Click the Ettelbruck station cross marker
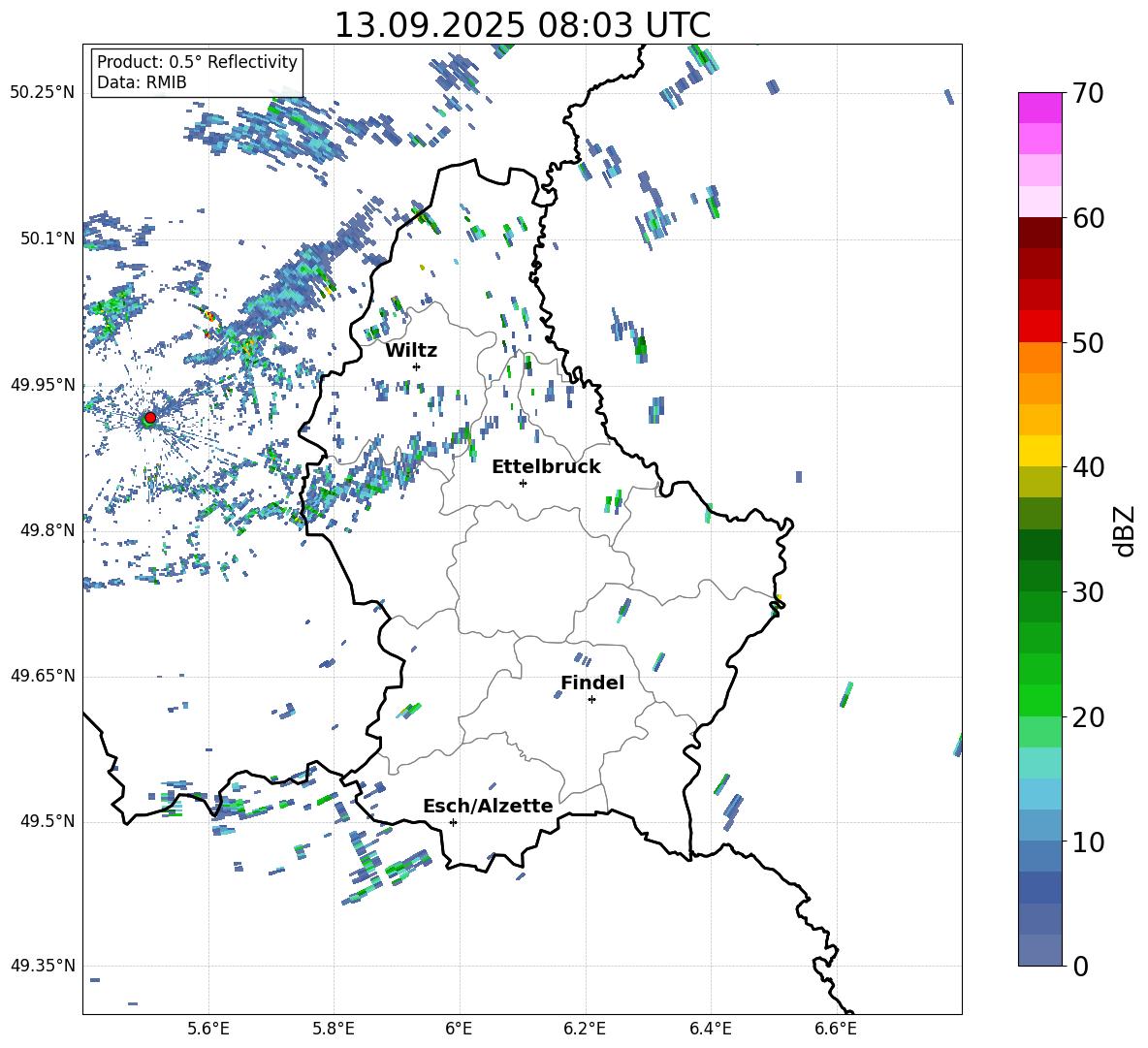Image resolution: width=1148 pixels, height=1048 pixels. 523,483
